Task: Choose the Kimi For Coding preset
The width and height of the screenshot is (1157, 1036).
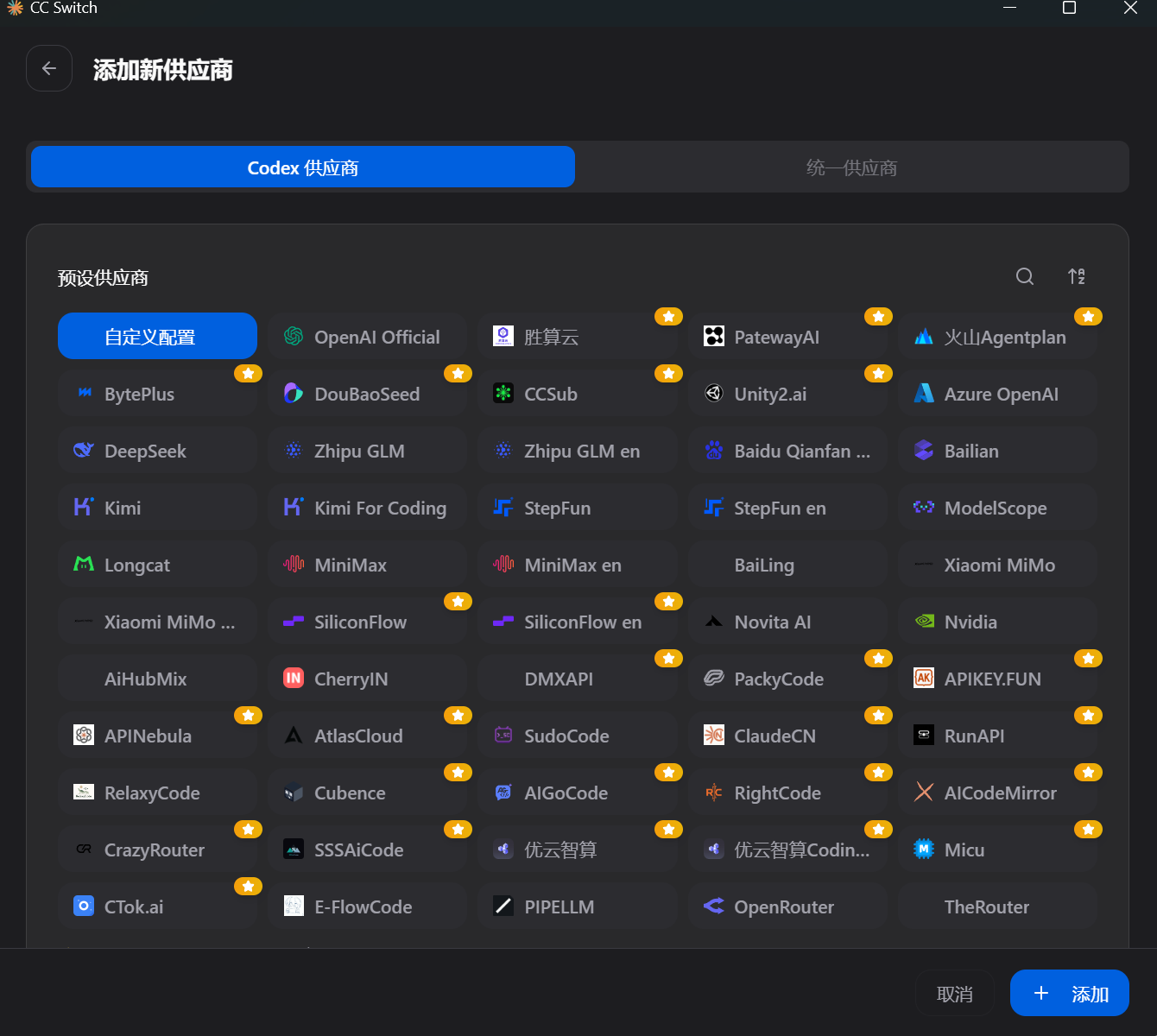Action: pyautogui.click(x=368, y=507)
